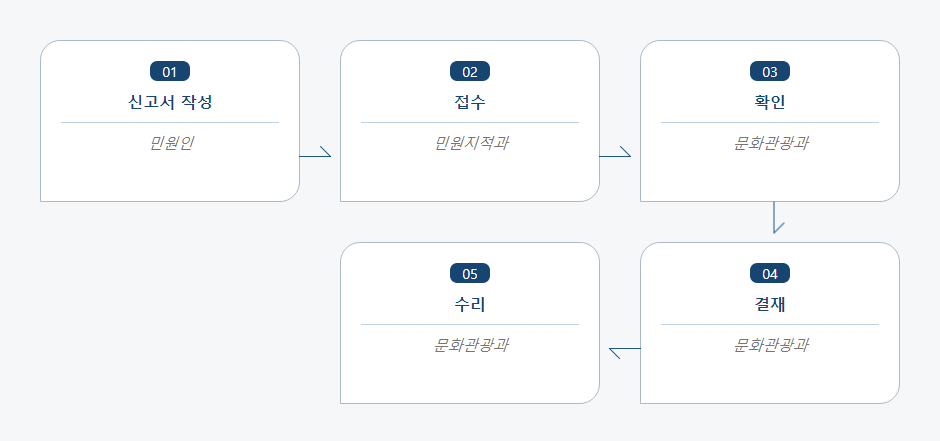Select the 결재 step title

pos(770,304)
